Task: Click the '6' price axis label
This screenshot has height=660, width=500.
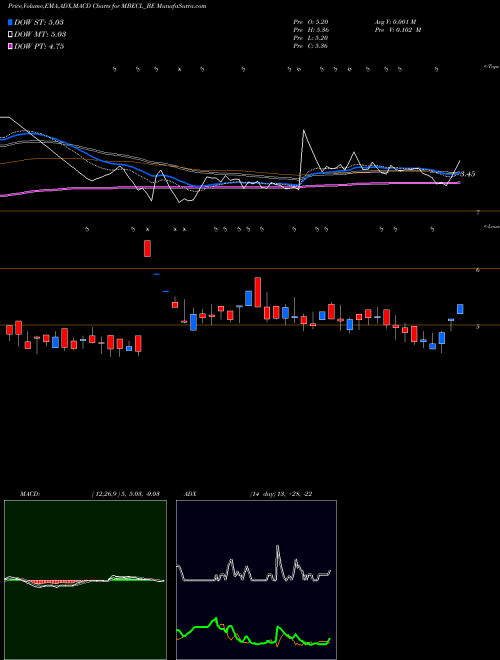Action: coord(478,270)
